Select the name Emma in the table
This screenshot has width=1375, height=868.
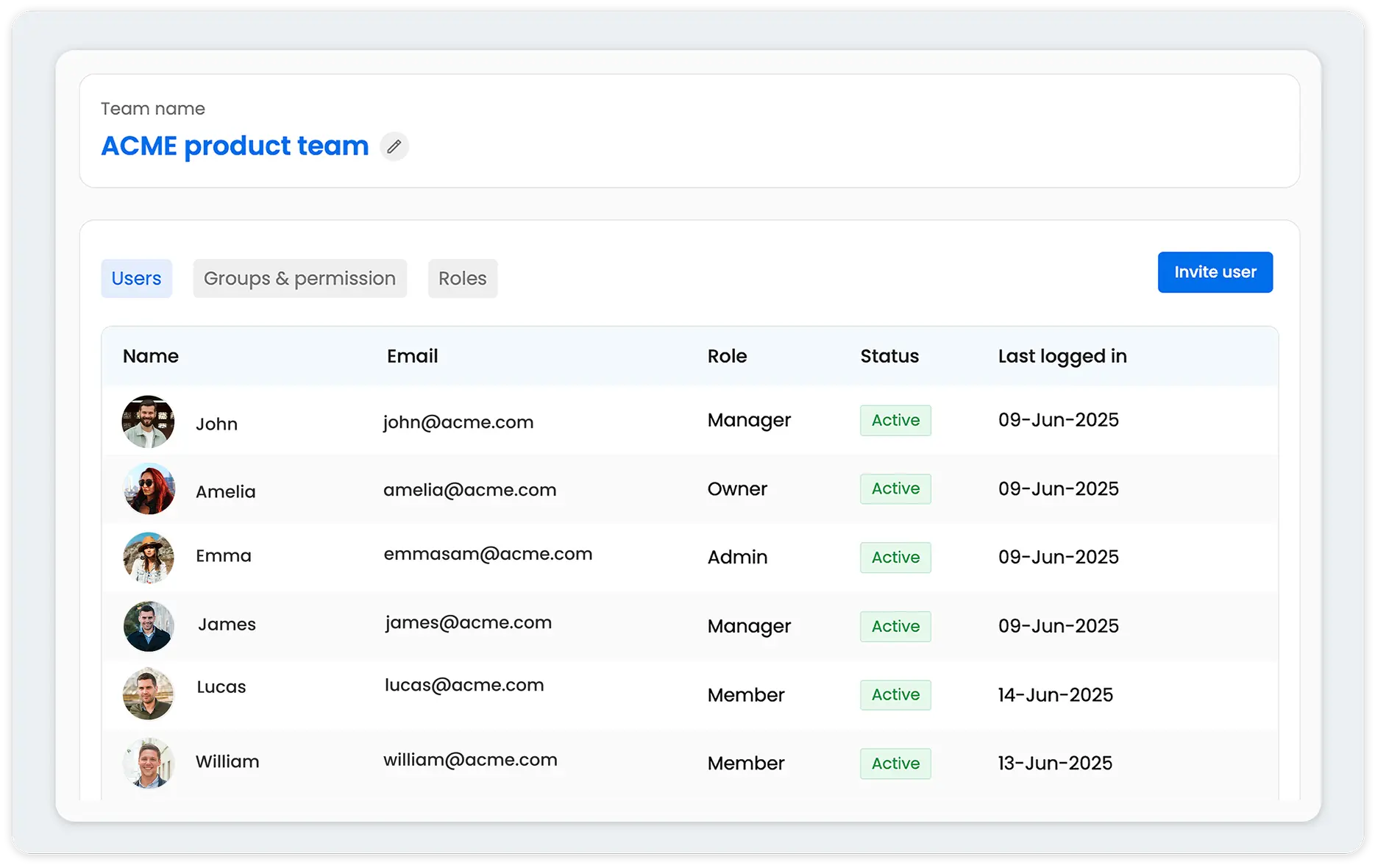click(x=224, y=555)
